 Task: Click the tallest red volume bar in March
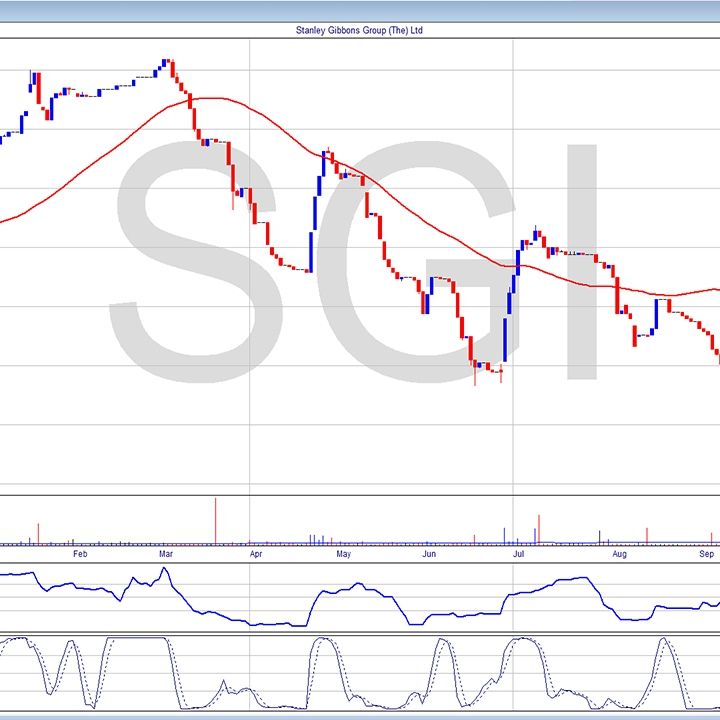215,521
